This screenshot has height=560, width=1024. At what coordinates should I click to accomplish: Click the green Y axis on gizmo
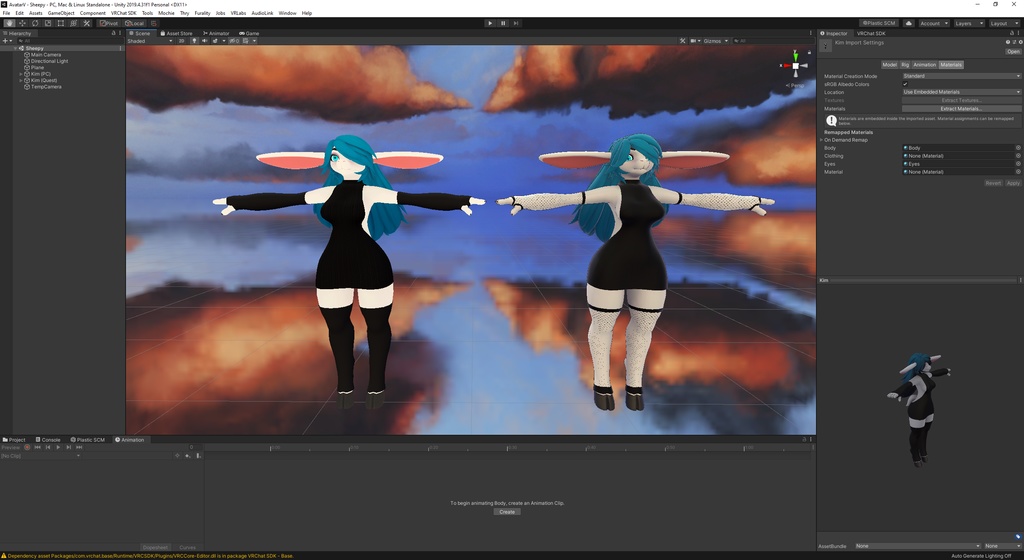pos(795,55)
